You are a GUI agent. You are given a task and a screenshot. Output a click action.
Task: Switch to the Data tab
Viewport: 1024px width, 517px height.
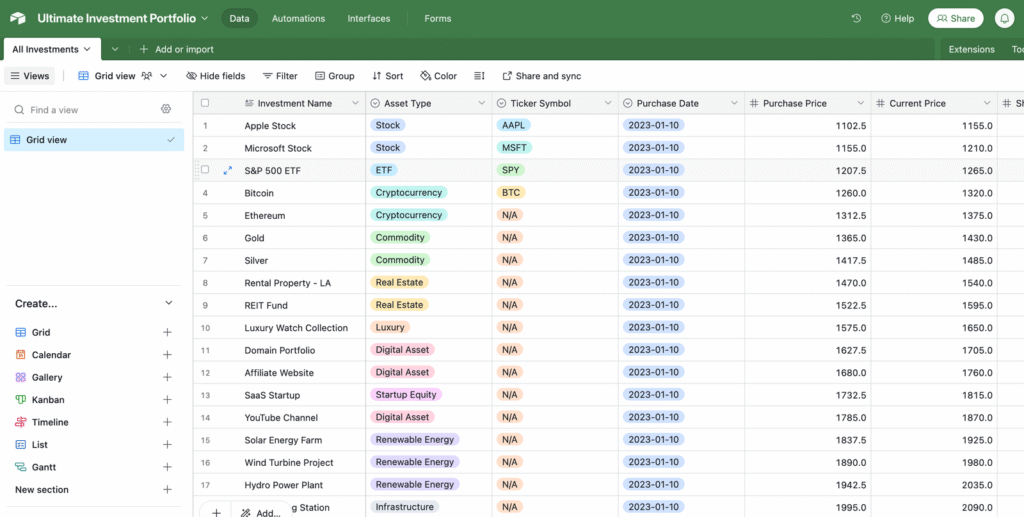pyautogui.click(x=239, y=18)
